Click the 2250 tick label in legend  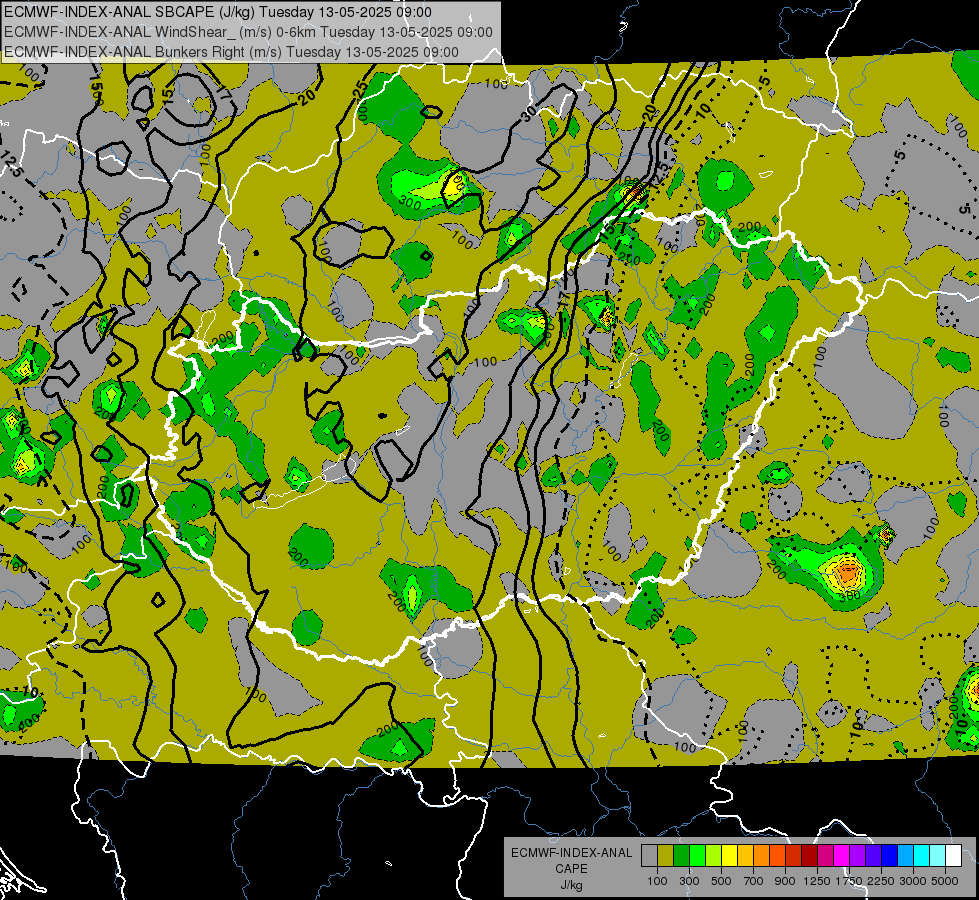coord(881,881)
